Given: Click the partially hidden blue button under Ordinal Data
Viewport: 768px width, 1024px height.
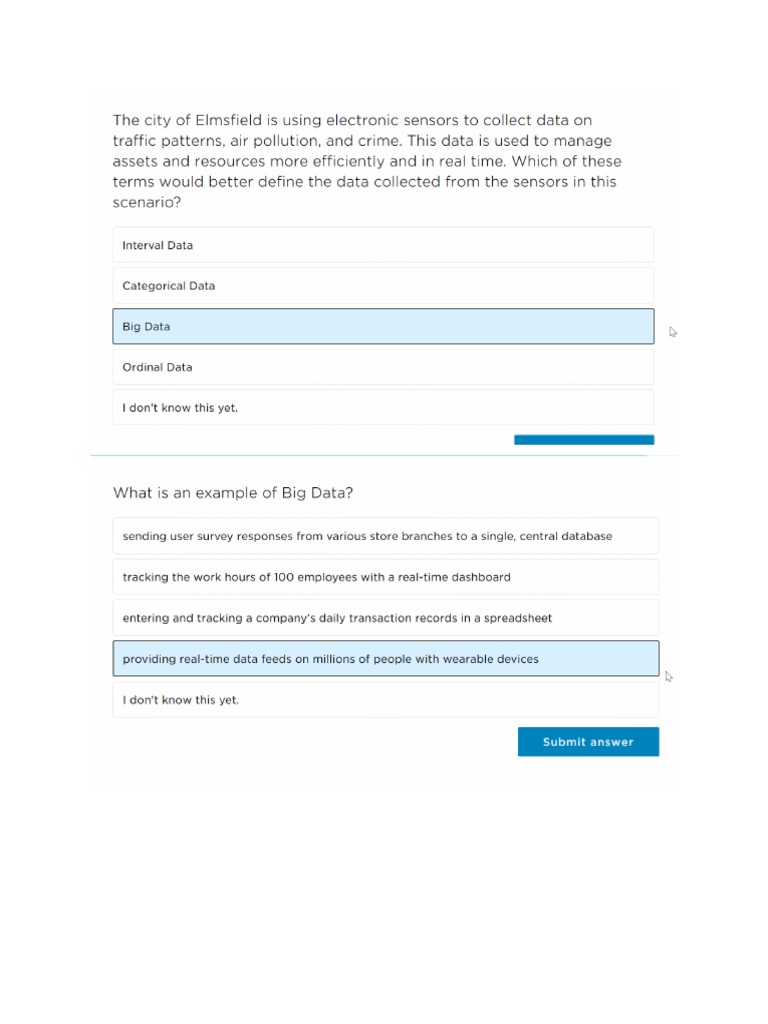Looking at the screenshot, I should 584,440.
